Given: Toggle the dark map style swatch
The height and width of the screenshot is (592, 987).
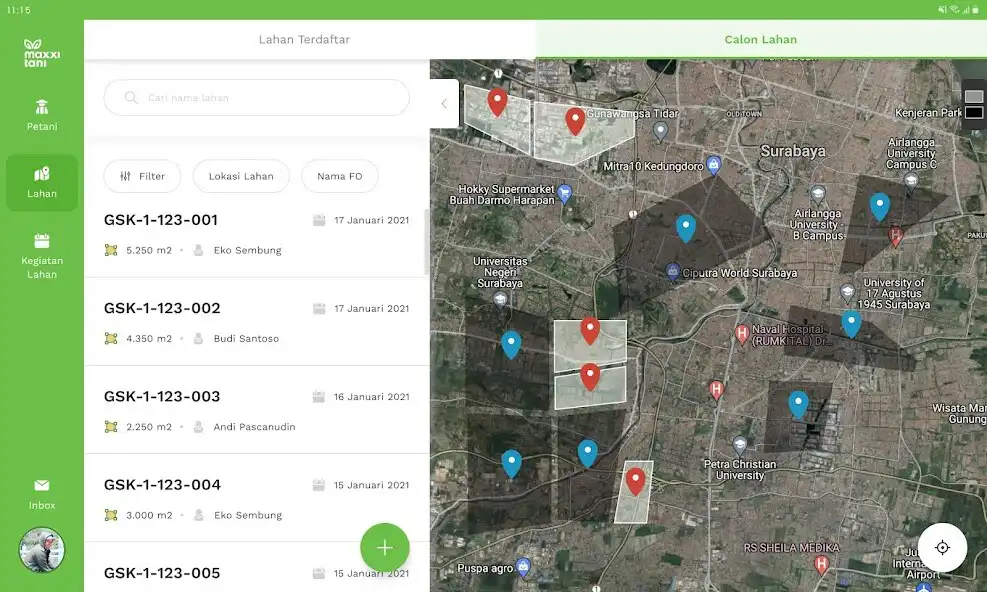Looking at the screenshot, I should (x=975, y=112).
